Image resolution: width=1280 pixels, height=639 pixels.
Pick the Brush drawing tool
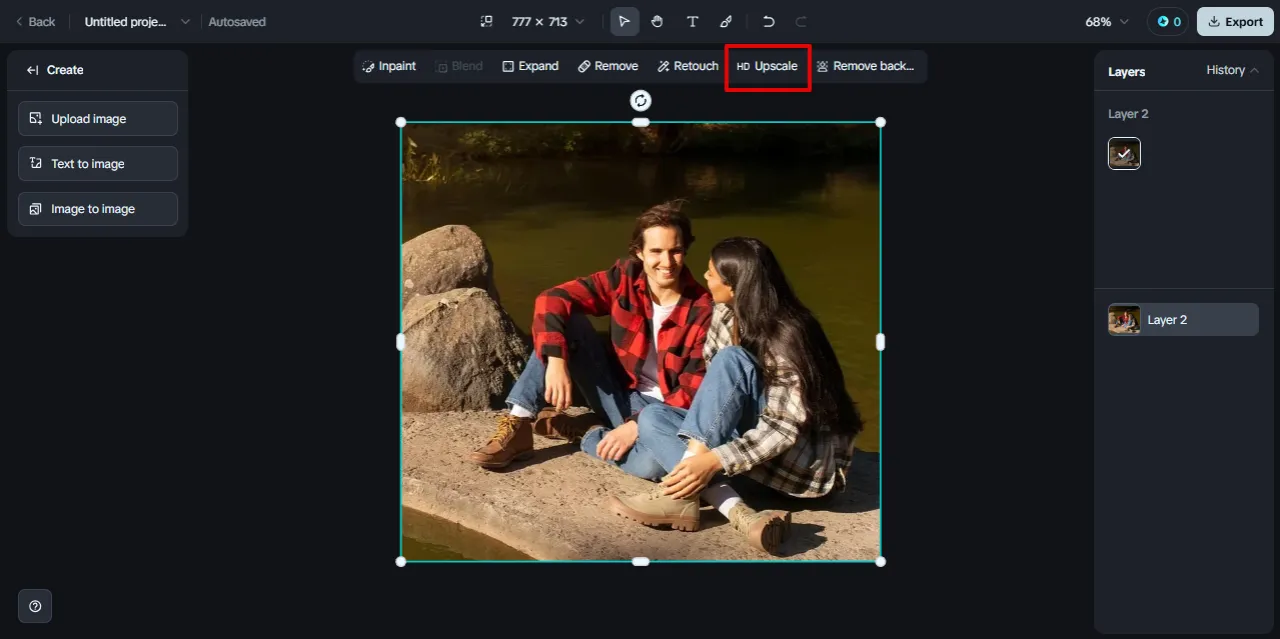coord(726,21)
